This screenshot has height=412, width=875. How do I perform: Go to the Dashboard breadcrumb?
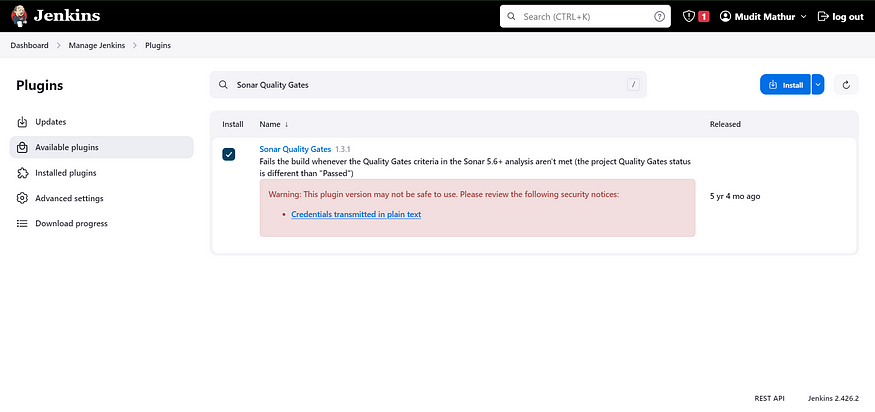click(29, 45)
